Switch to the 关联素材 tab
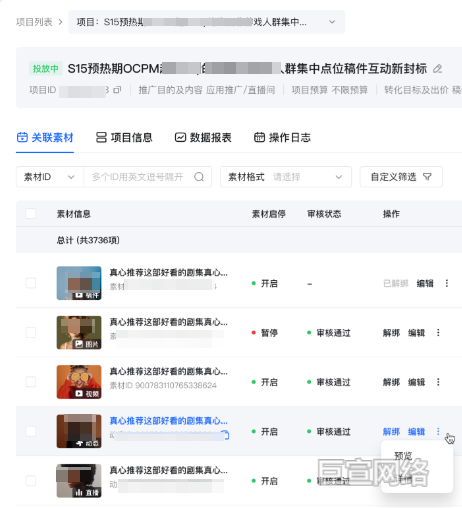462x508 pixels. click(45, 137)
